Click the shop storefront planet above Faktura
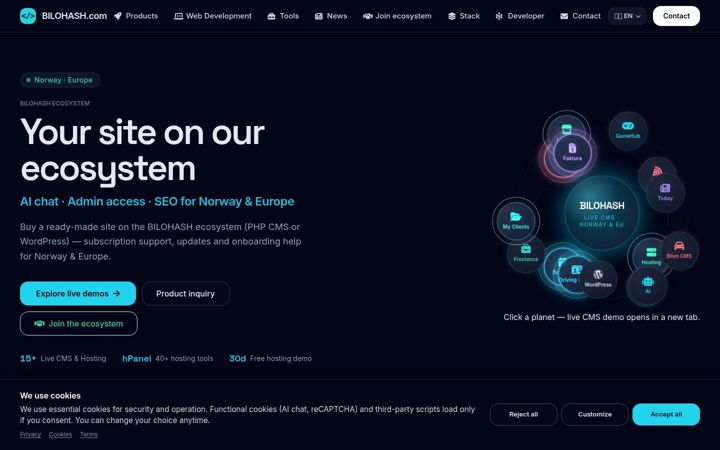This screenshot has height=450, width=720. [x=567, y=127]
